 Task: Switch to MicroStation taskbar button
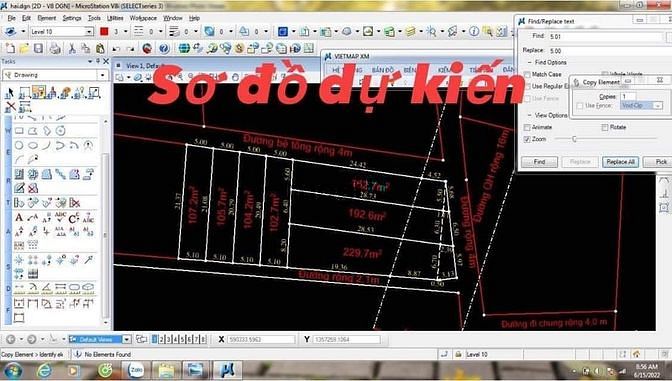227,370
